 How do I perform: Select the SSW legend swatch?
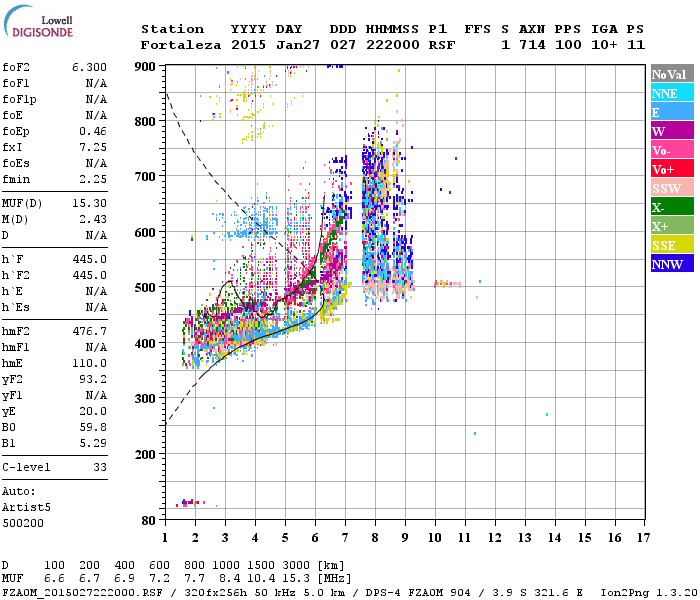click(670, 188)
